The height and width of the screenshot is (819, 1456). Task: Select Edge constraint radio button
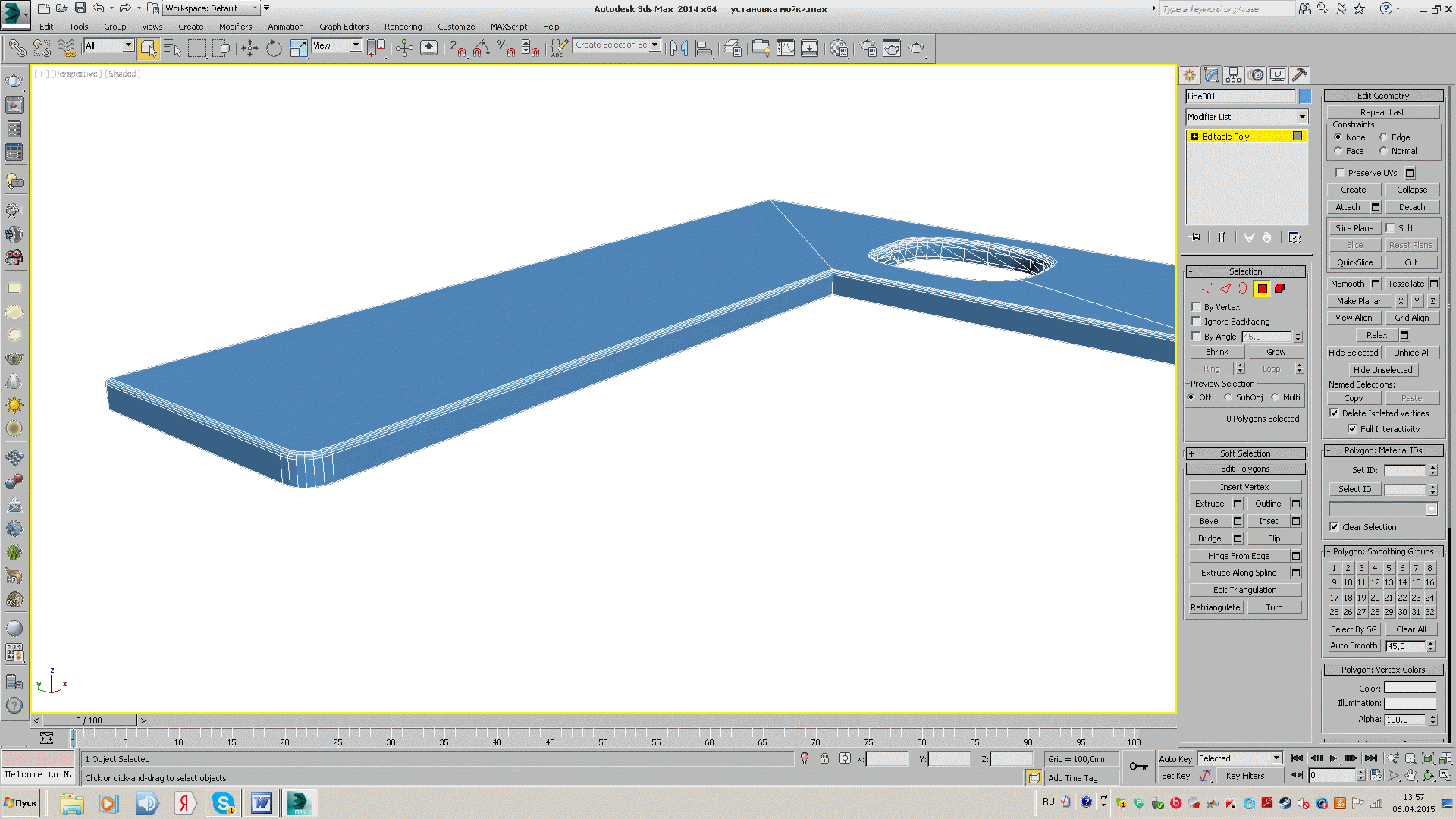coord(1383,137)
